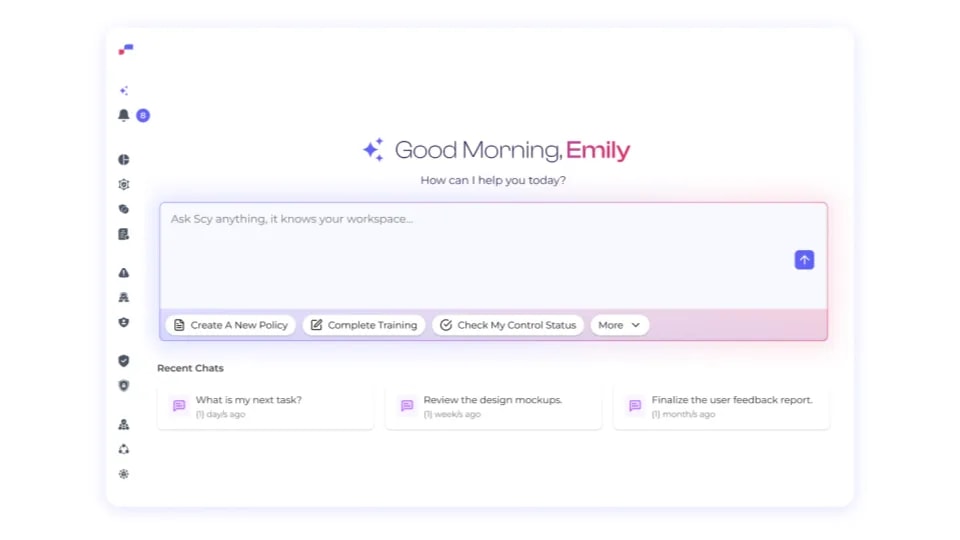Image resolution: width=960 pixels, height=540 pixels.
Task: Open the people organization sidebar icon
Action: coord(124,424)
